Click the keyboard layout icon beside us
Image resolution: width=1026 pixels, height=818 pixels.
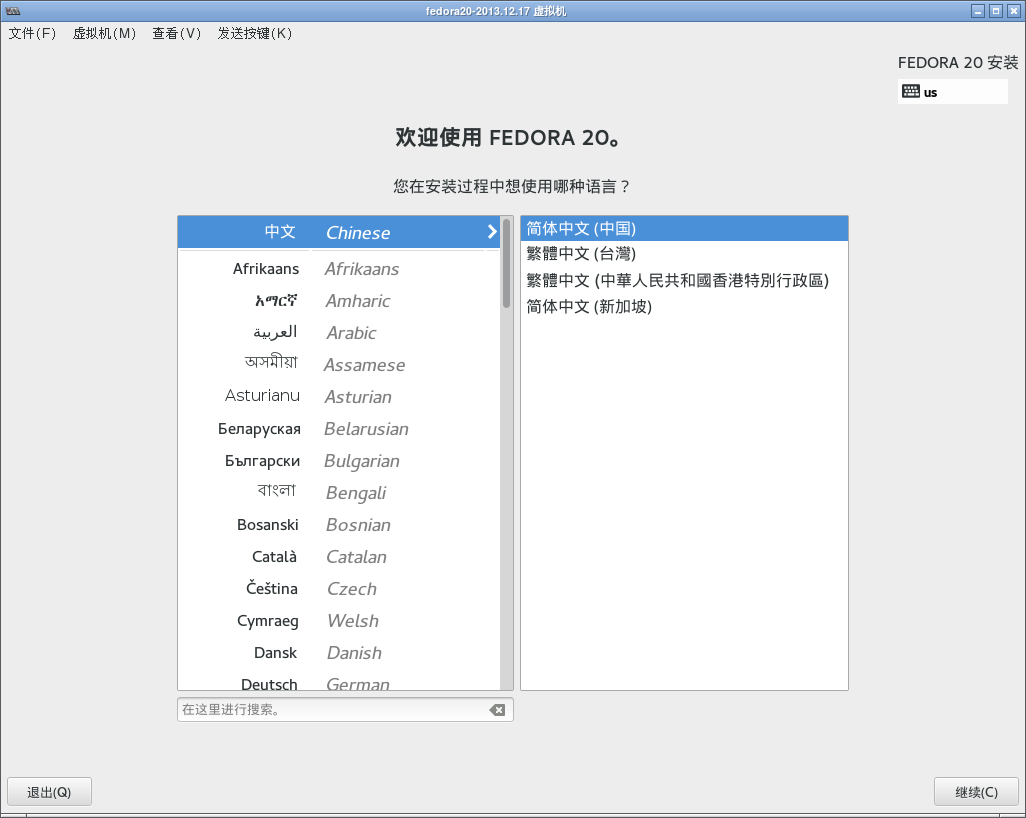point(911,92)
